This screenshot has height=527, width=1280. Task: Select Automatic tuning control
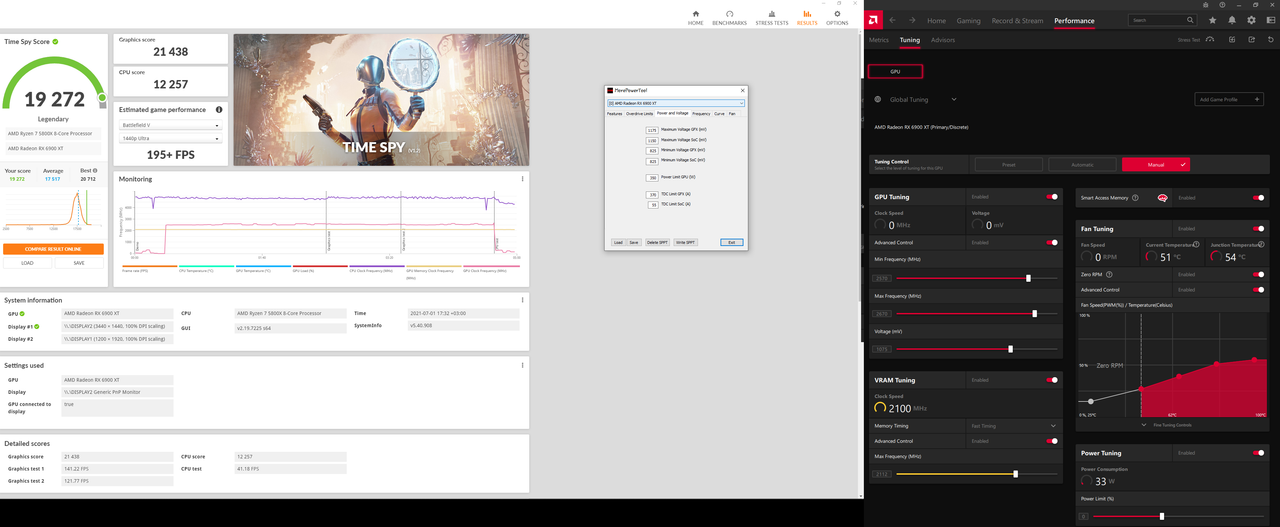(x=1083, y=164)
